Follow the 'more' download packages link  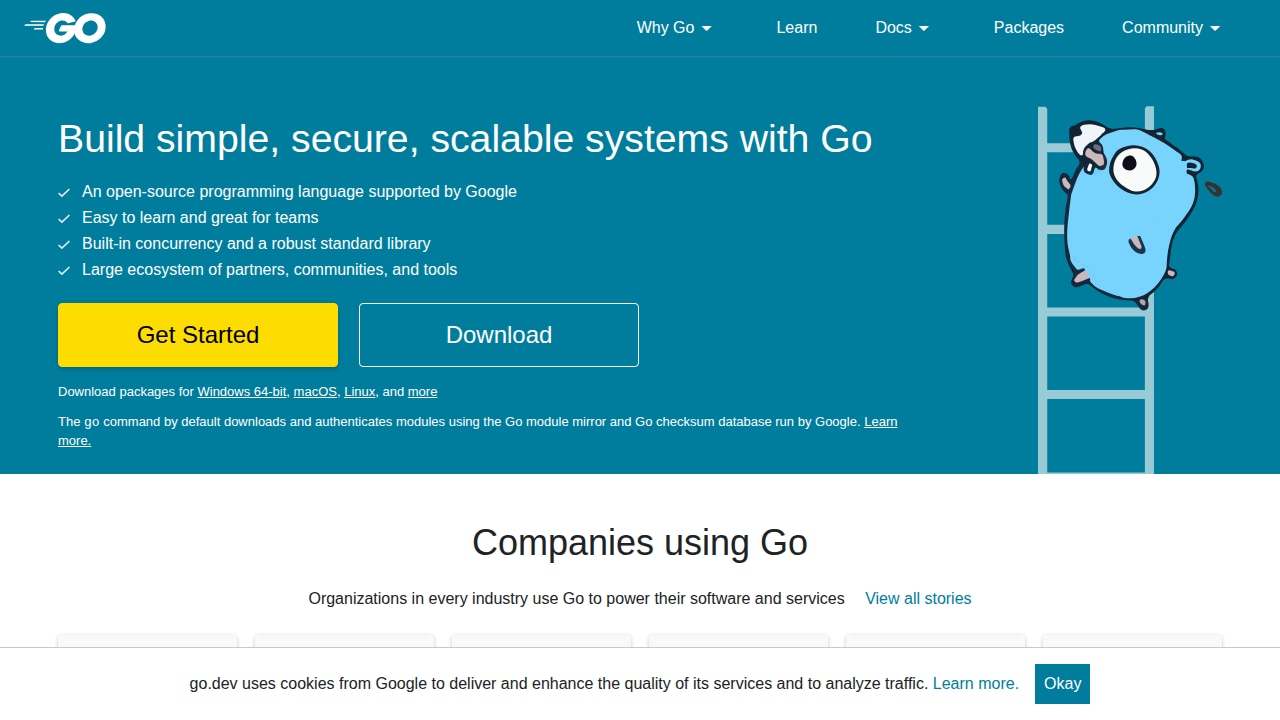(422, 392)
